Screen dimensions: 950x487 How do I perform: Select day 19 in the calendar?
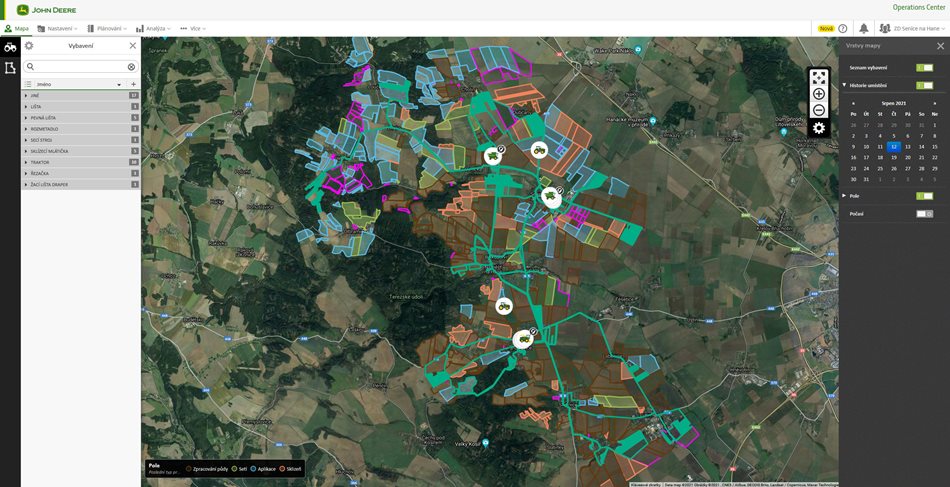[x=894, y=157]
